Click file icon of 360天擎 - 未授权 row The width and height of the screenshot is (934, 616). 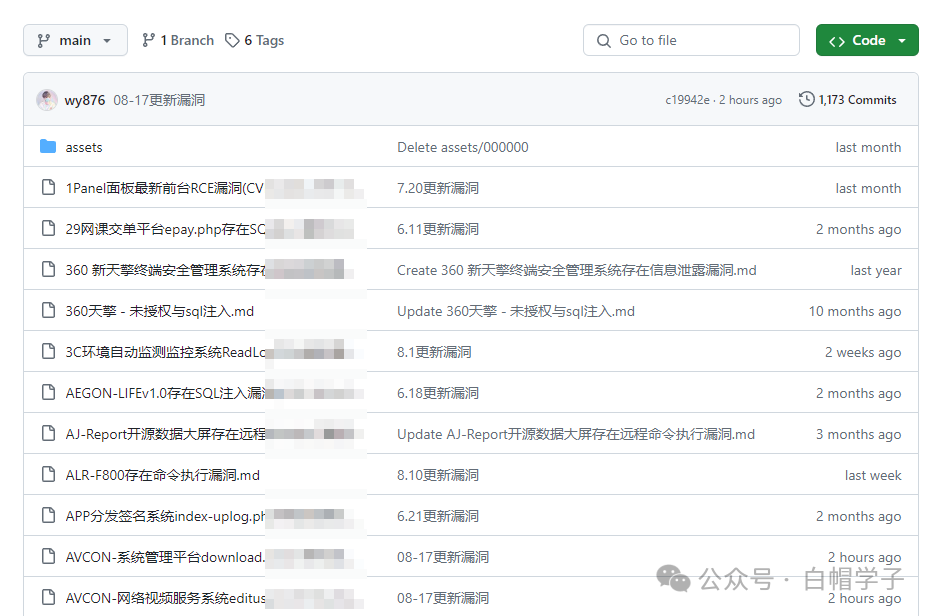coord(48,310)
